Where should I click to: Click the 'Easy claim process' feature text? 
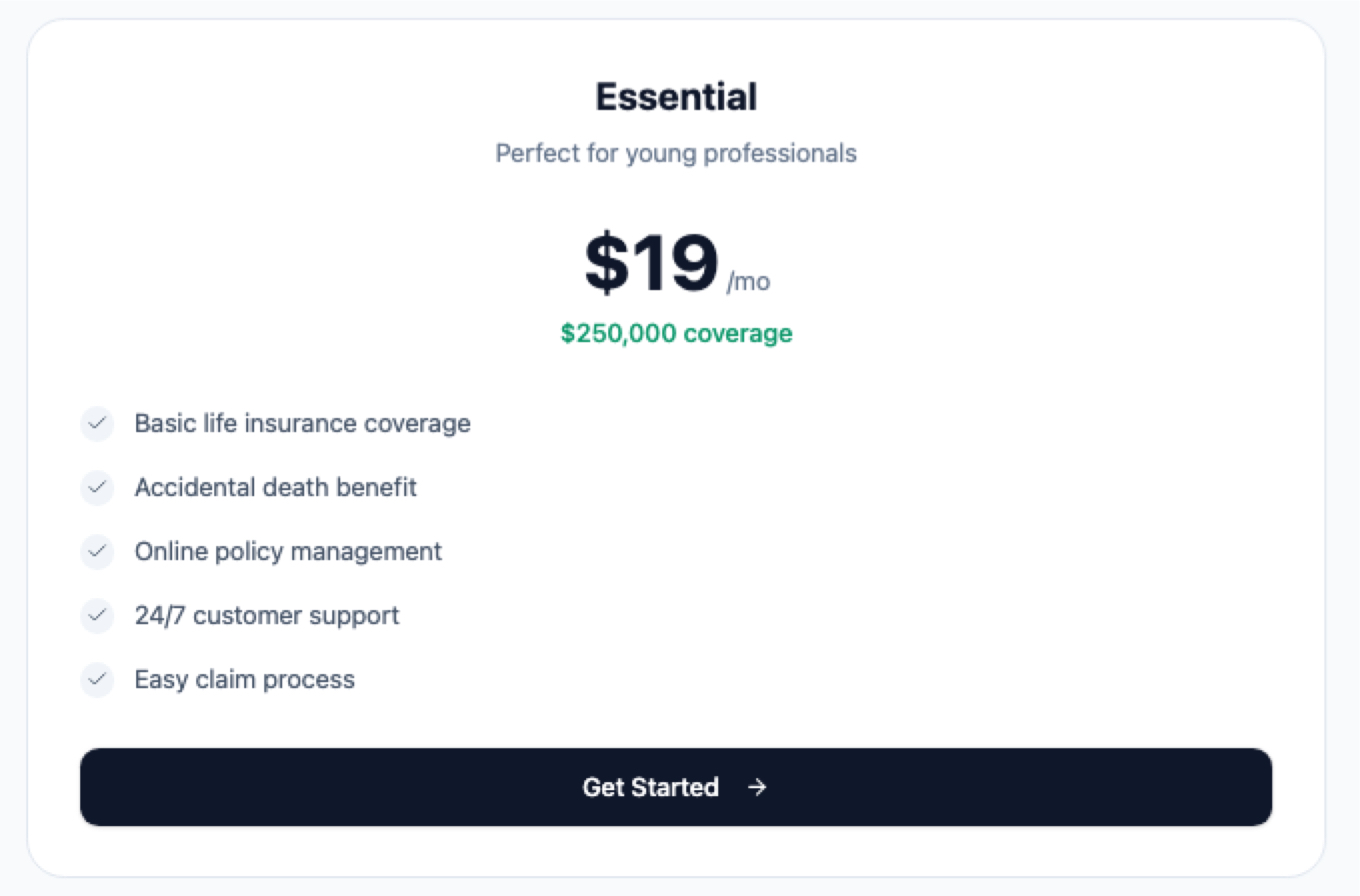(244, 680)
